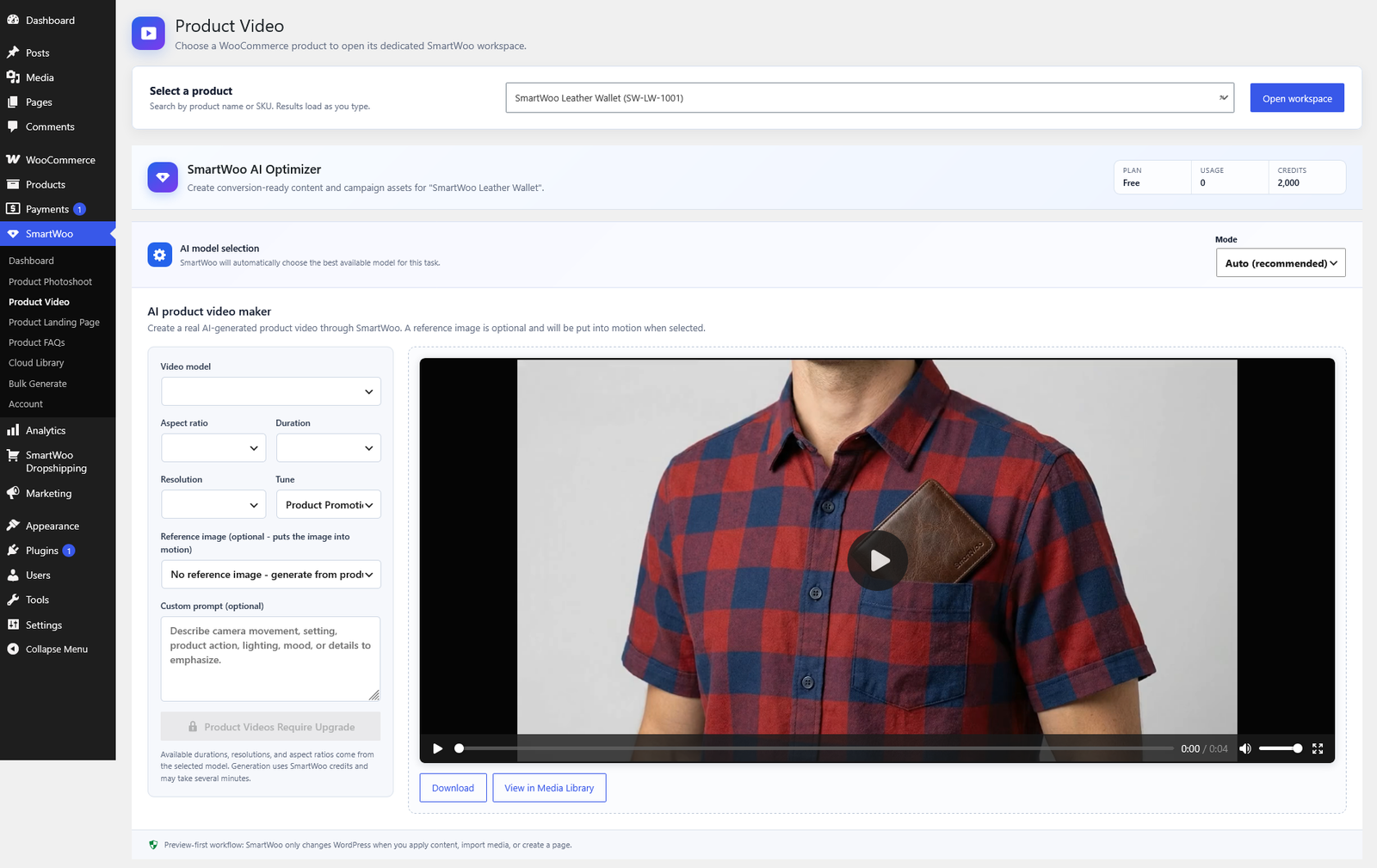The width and height of the screenshot is (1377, 868).
Task: Click the Appearance paintbrush icon
Action: (13, 526)
